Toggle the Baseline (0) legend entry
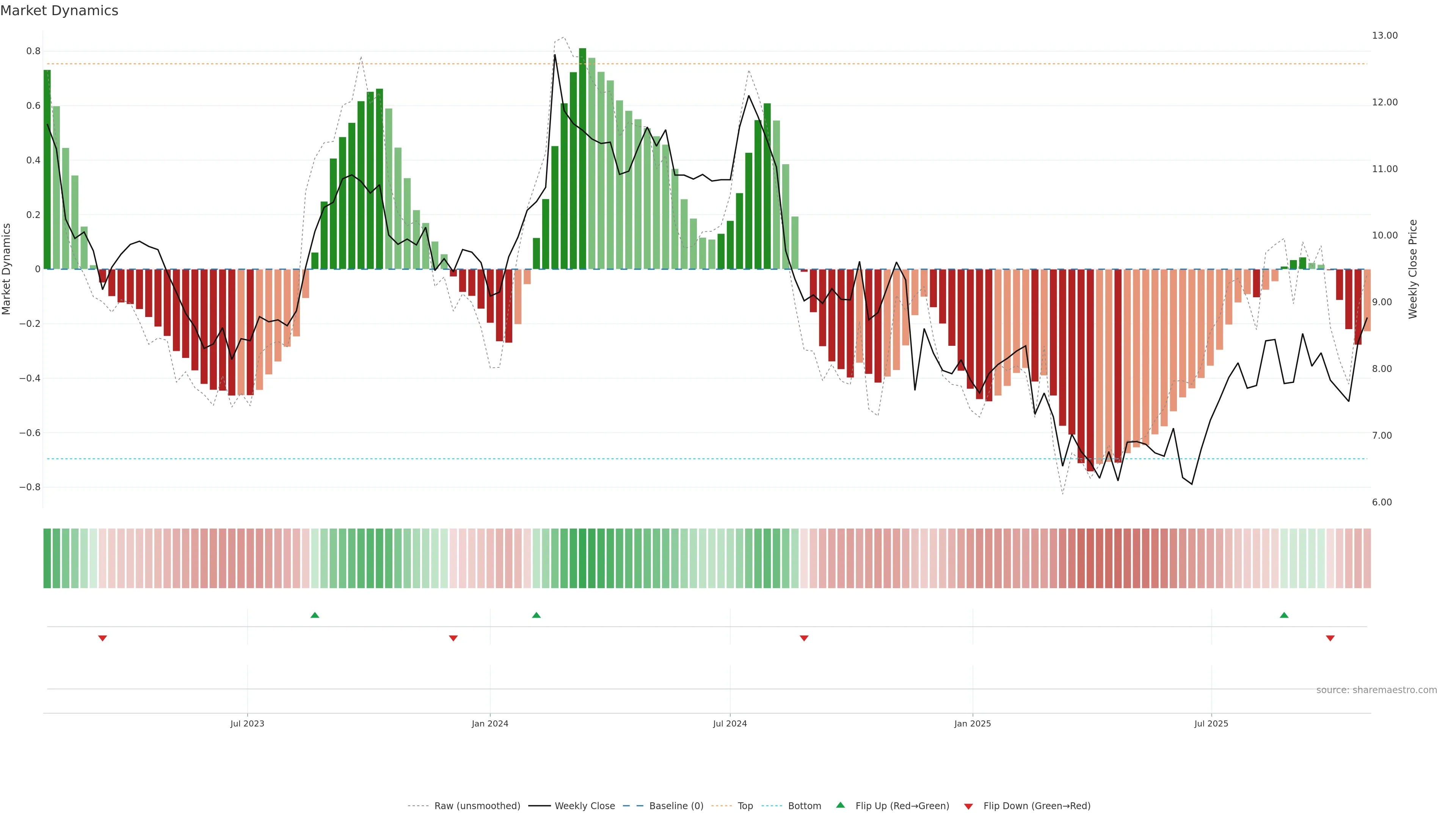The width and height of the screenshot is (1456, 819). (x=676, y=806)
